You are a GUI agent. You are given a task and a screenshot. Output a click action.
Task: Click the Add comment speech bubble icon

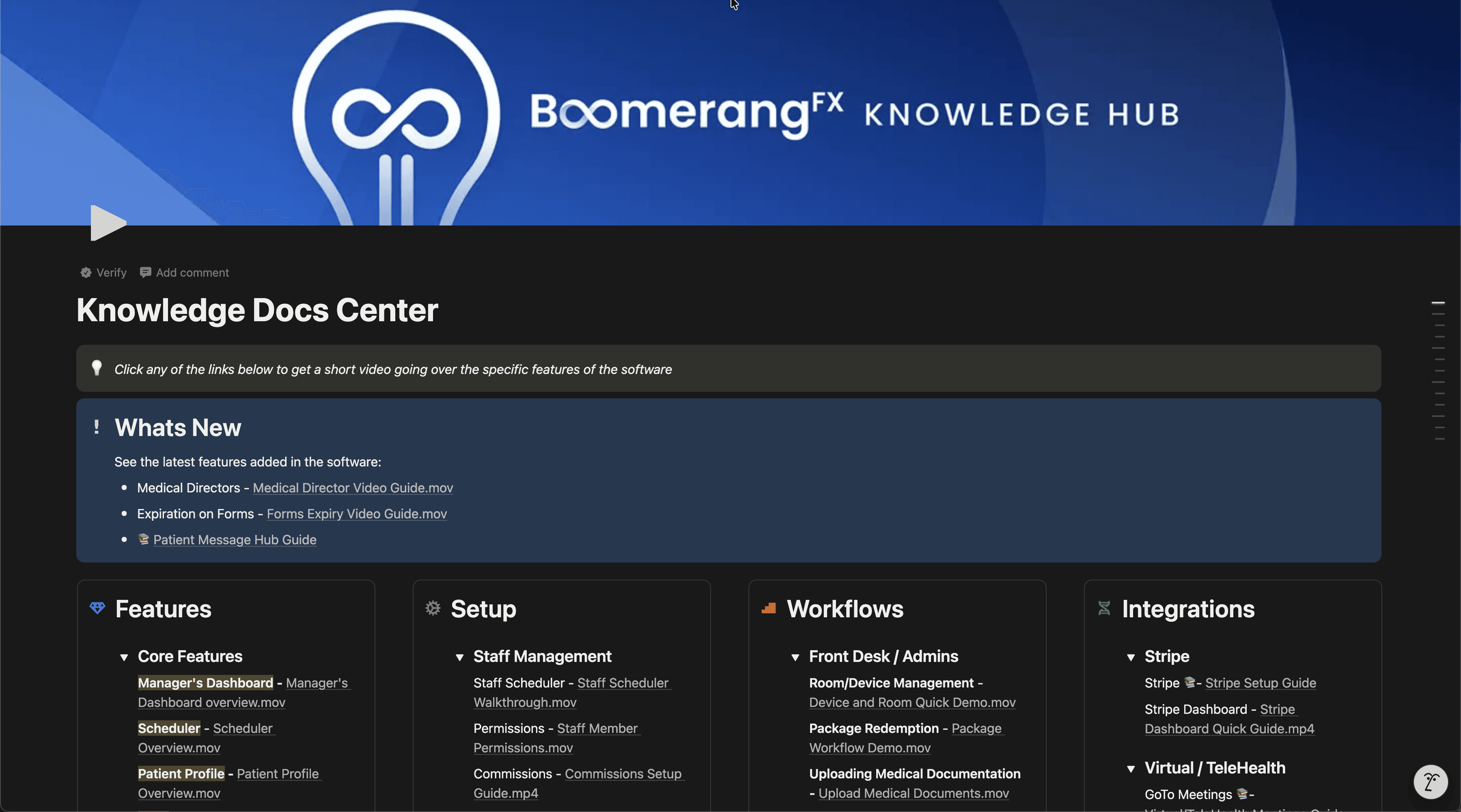pos(145,273)
